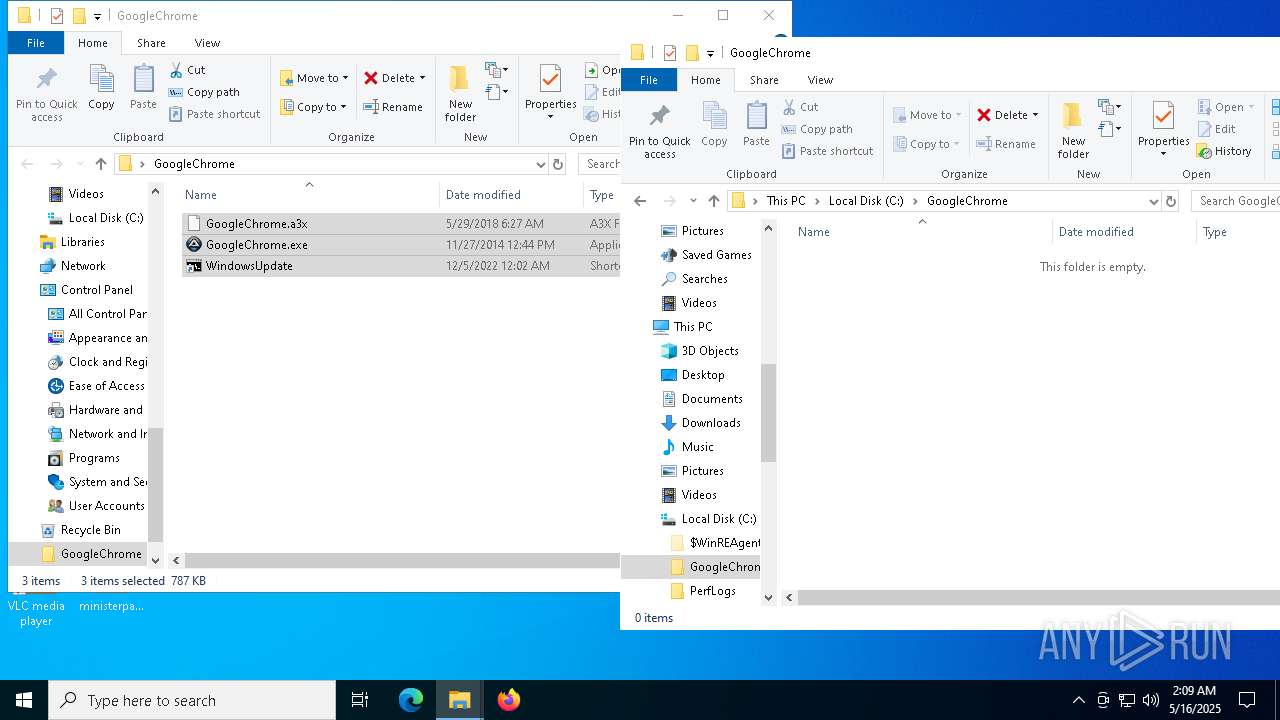Select Documents in front window tree
The height and width of the screenshot is (720, 1280).
tap(712, 399)
